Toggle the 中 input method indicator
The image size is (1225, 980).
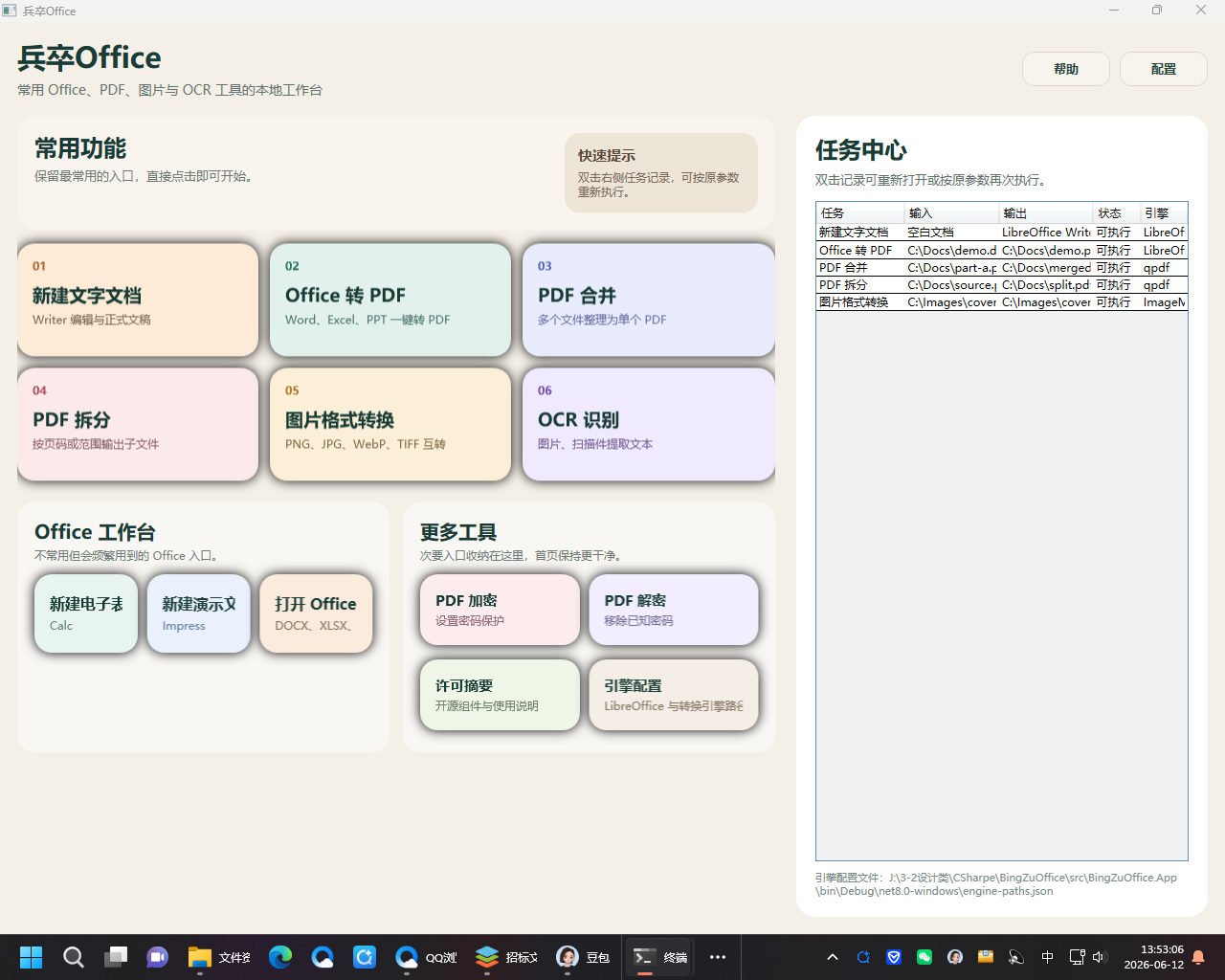(x=1047, y=957)
